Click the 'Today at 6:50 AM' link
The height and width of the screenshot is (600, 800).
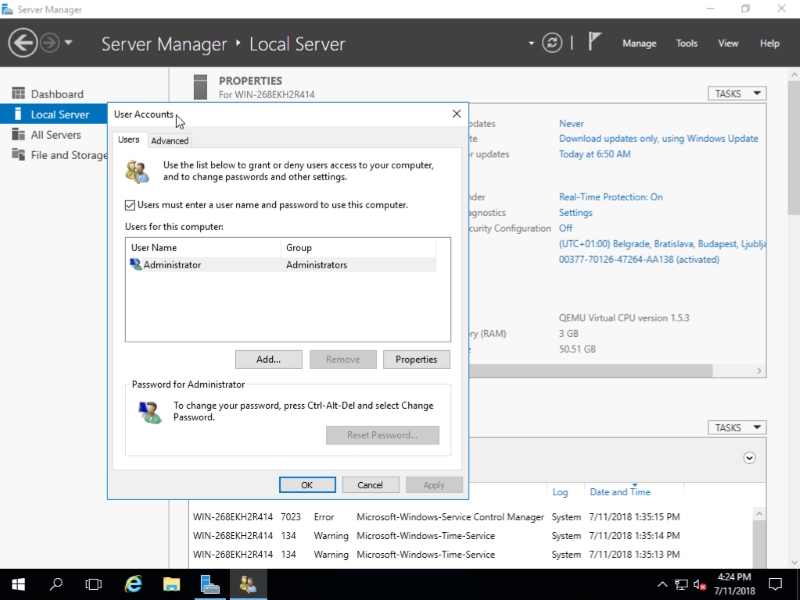(x=594, y=154)
